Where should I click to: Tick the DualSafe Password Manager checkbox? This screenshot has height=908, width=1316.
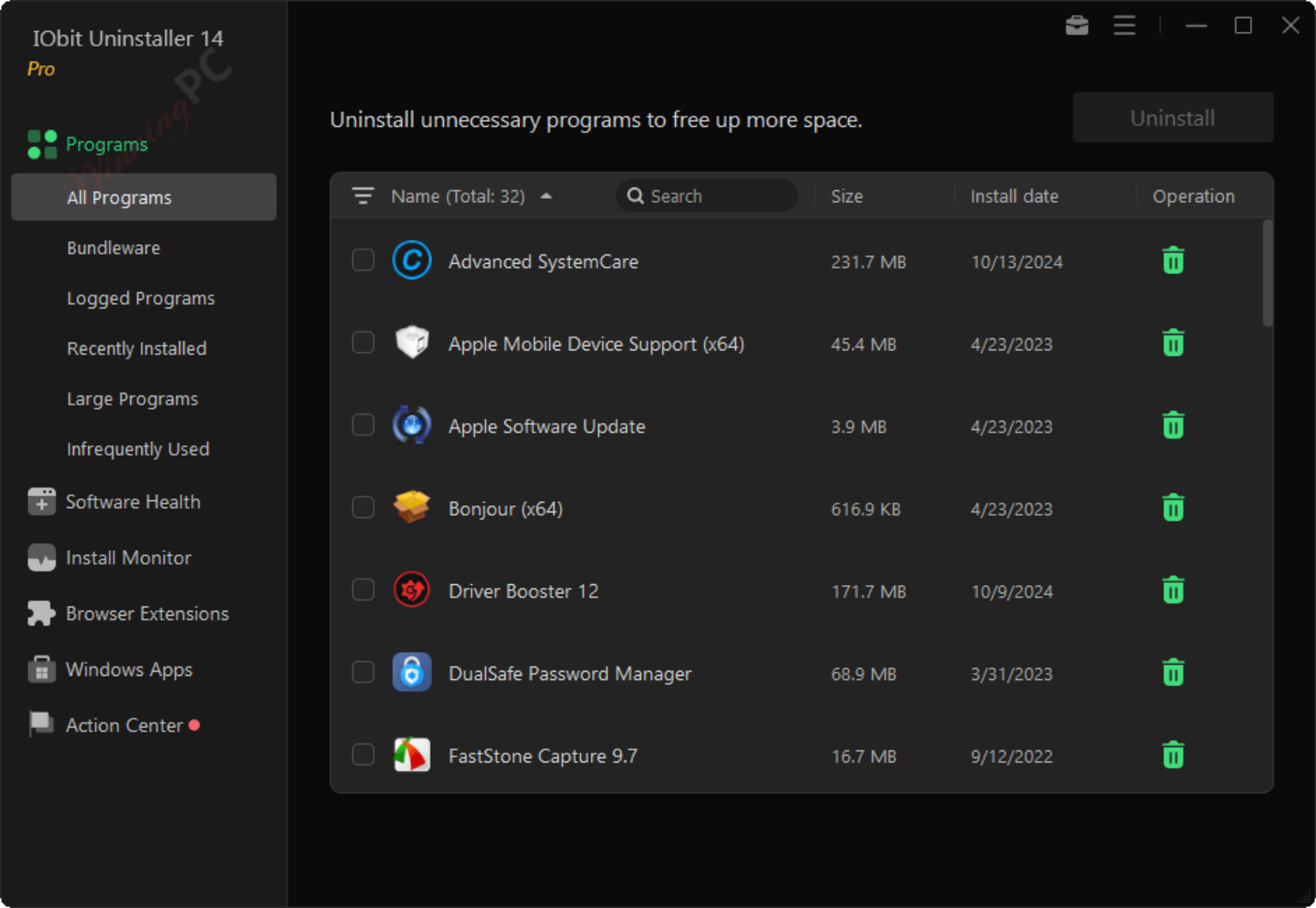(x=363, y=672)
